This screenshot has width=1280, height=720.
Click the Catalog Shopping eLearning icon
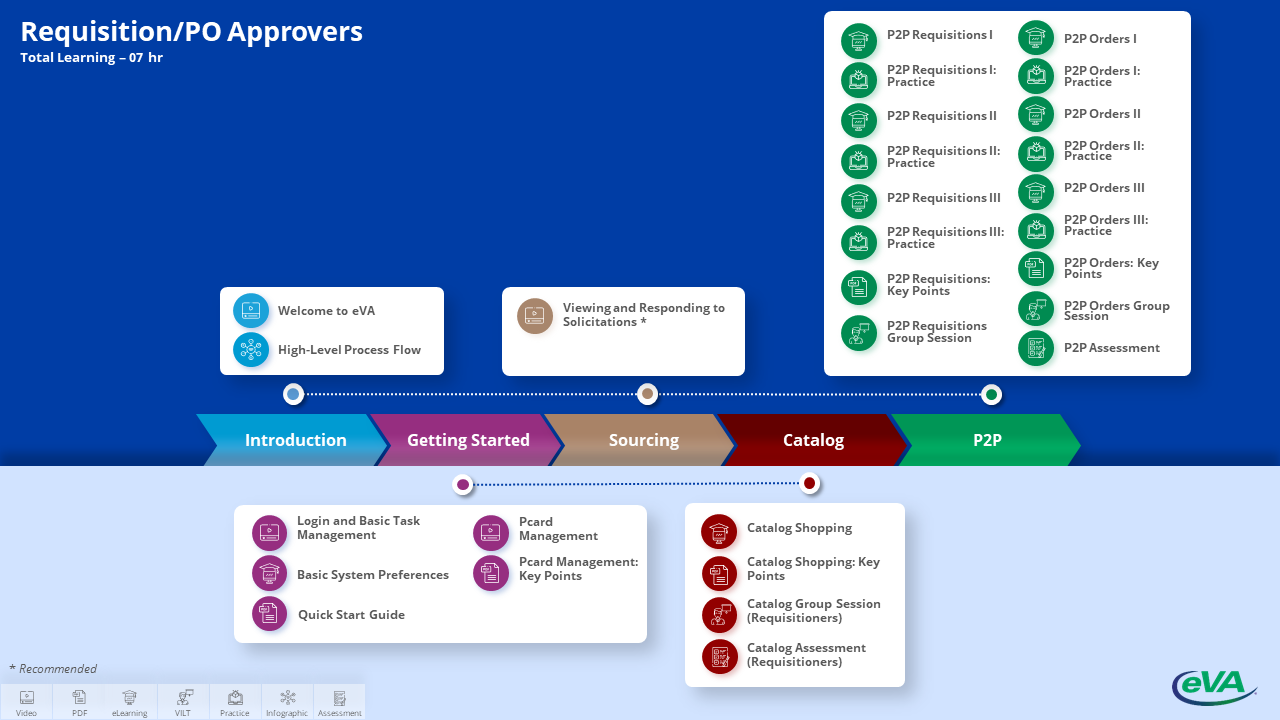[x=720, y=532]
